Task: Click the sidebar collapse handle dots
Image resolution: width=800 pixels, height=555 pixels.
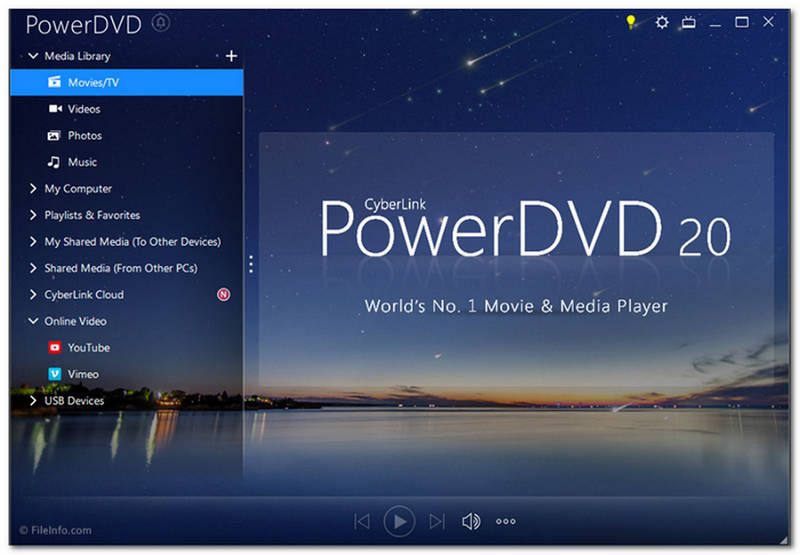Action: coord(251,264)
